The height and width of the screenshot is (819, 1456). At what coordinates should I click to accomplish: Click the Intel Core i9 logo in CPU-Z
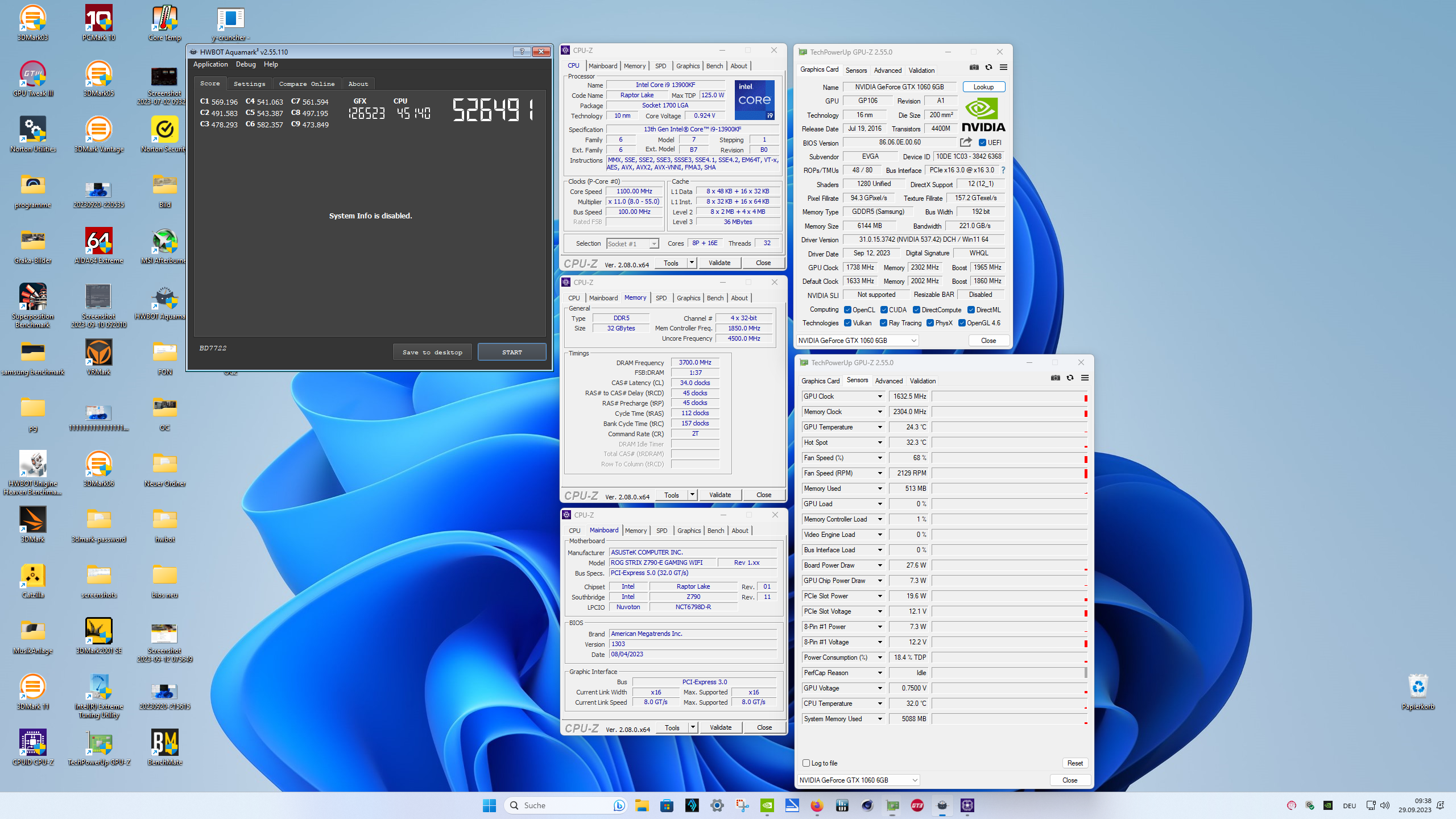coord(755,100)
